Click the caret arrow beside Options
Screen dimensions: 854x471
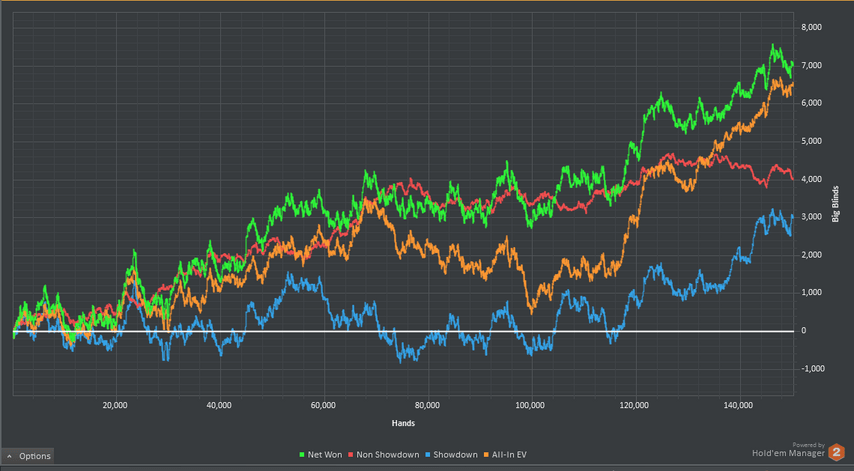point(9,456)
